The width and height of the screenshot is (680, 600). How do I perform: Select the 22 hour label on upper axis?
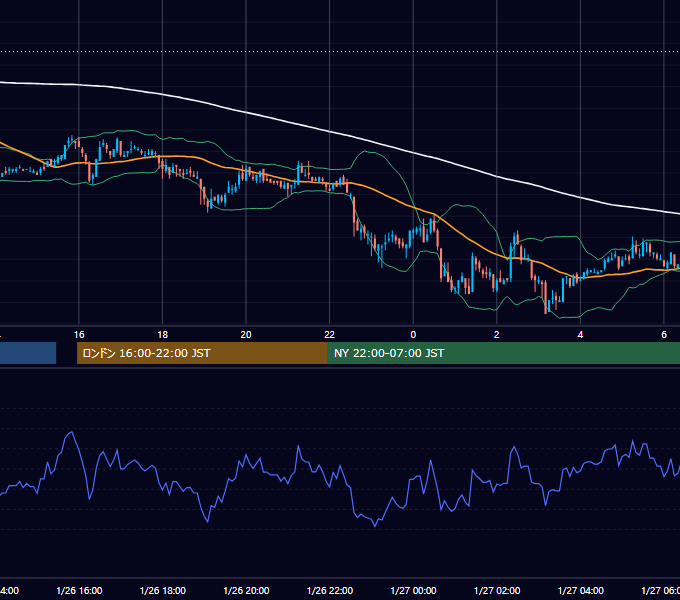pos(330,335)
